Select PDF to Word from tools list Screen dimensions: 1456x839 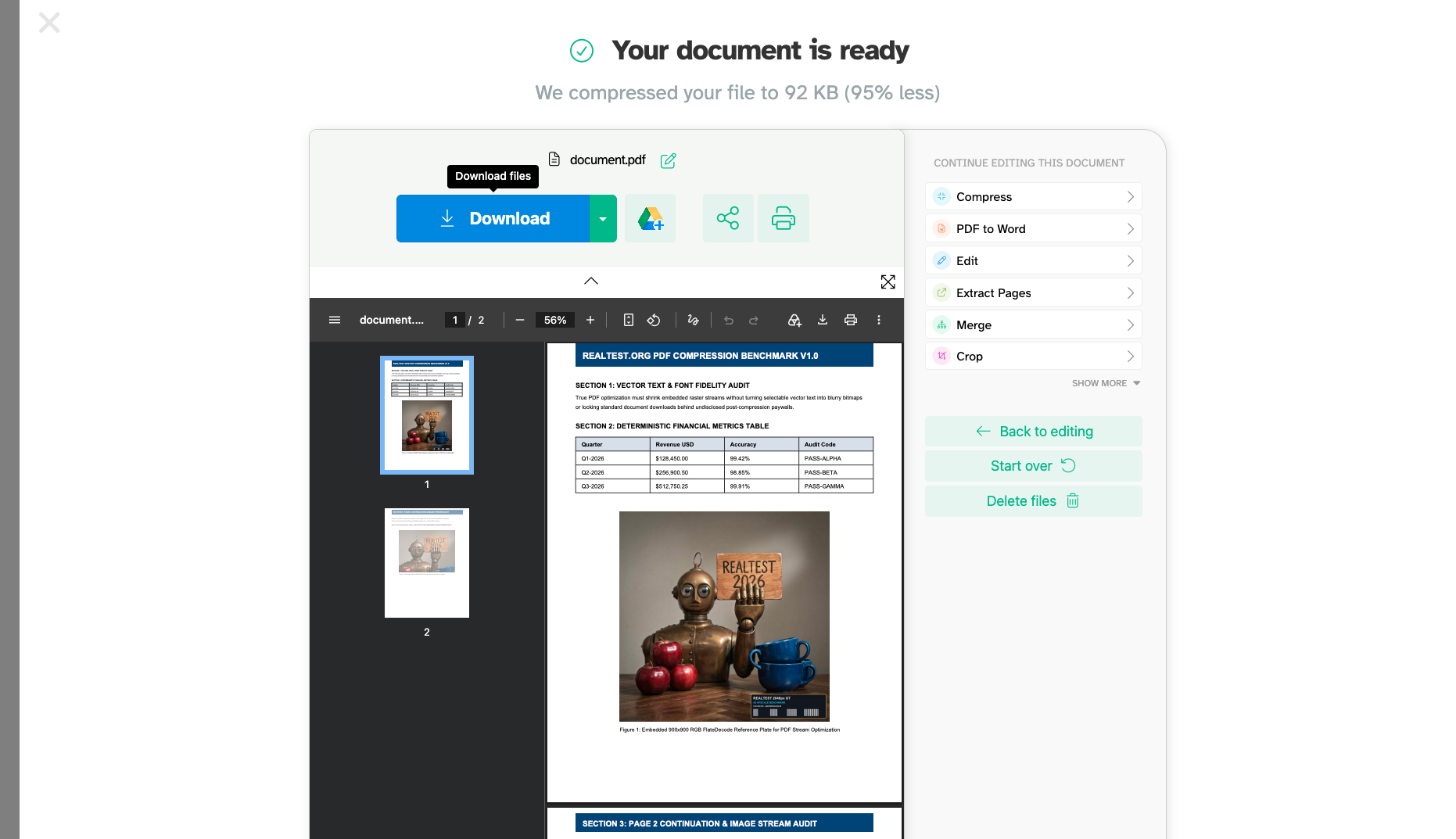1034,228
